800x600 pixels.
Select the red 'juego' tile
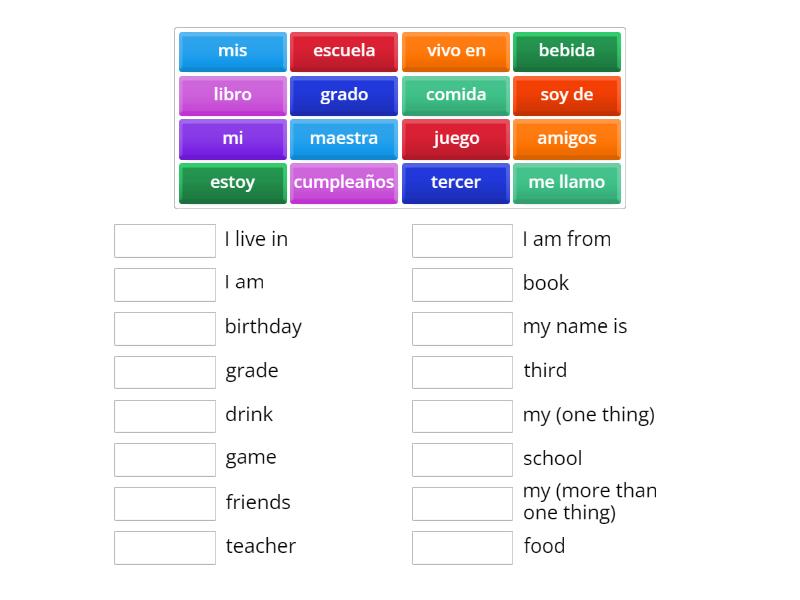[456, 139]
